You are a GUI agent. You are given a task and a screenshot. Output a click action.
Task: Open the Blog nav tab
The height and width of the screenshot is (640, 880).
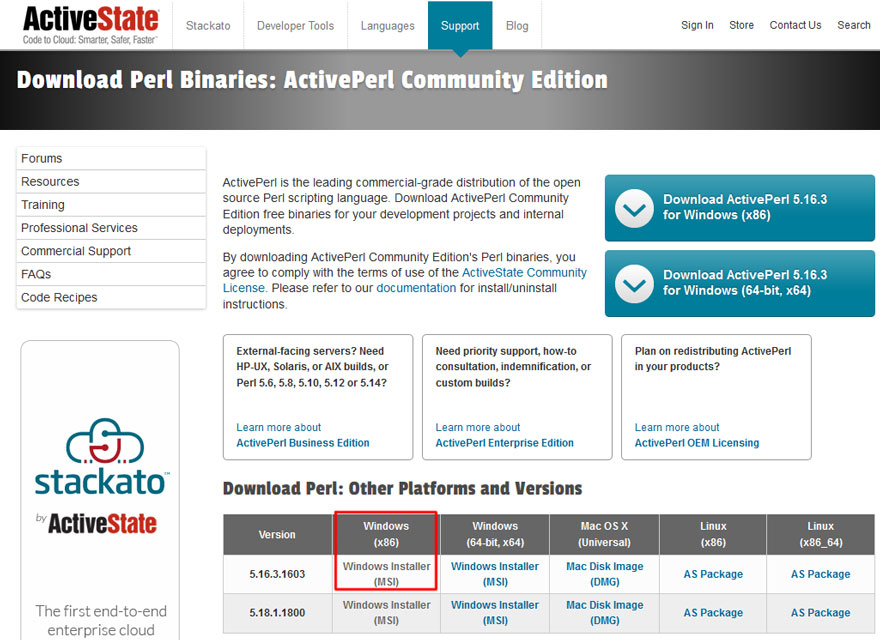pyautogui.click(x=517, y=26)
